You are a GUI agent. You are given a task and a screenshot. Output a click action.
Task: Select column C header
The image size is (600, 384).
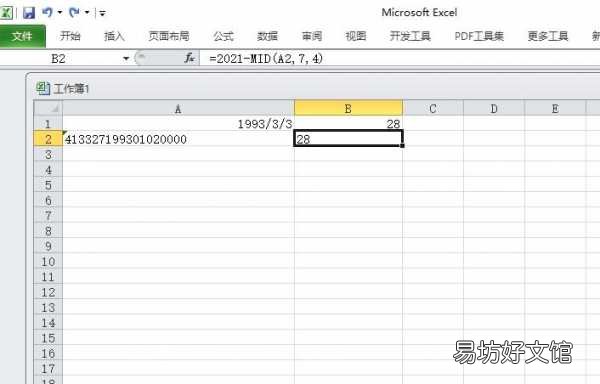tap(433, 108)
